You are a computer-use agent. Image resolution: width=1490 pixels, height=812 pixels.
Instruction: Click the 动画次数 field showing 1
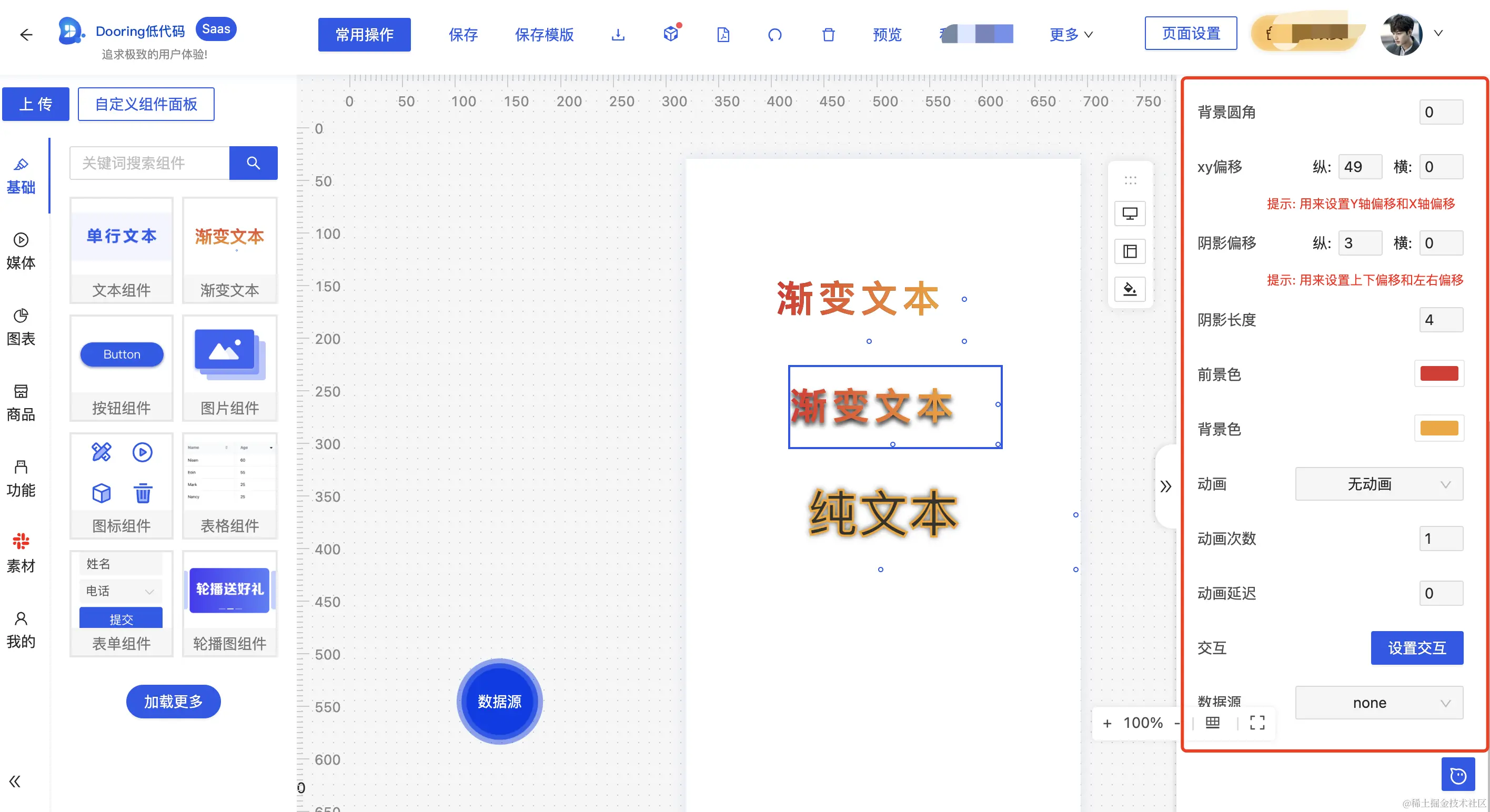tap(1442, 539)
